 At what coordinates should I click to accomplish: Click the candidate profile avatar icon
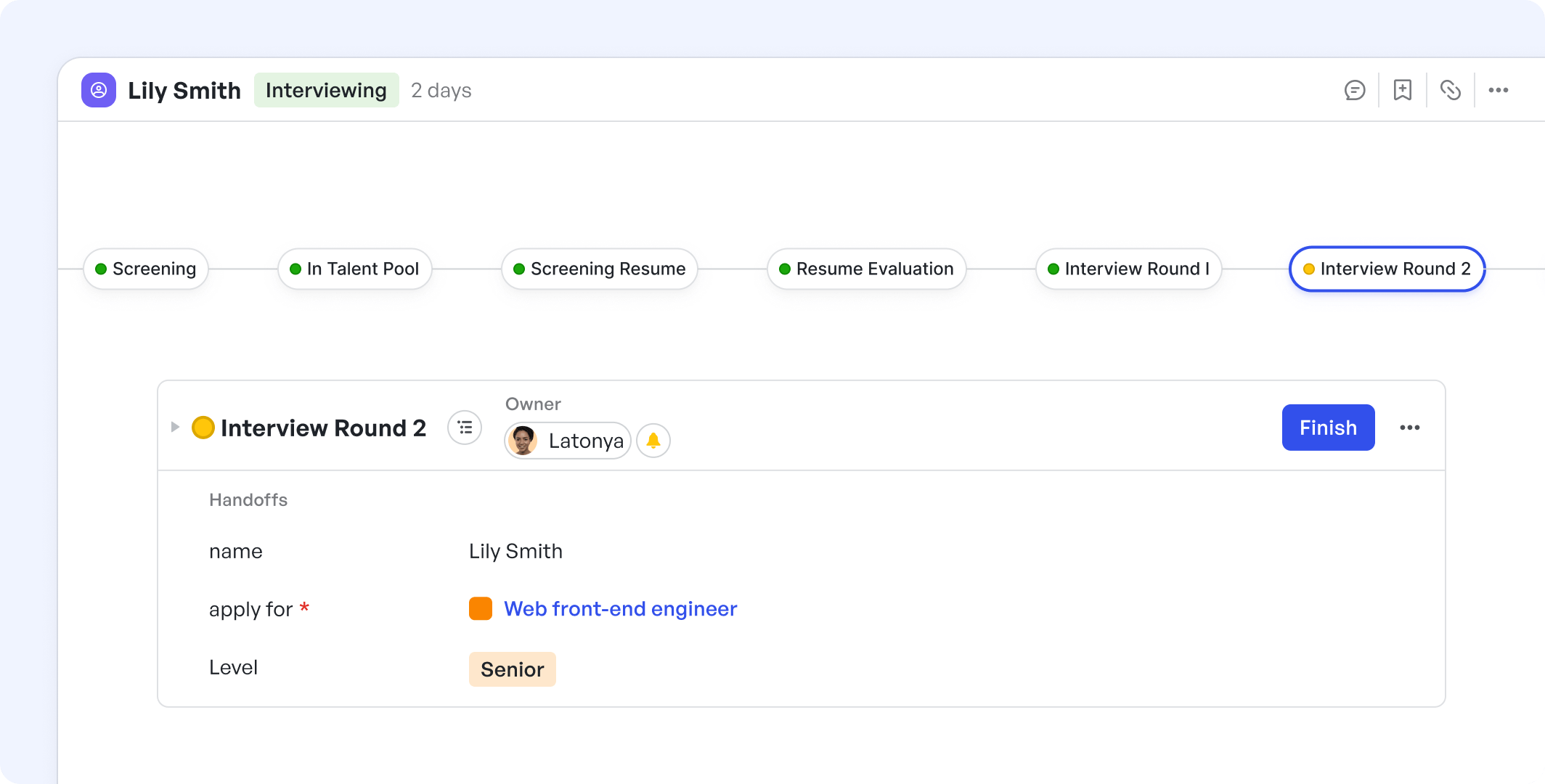pos(97,90)
